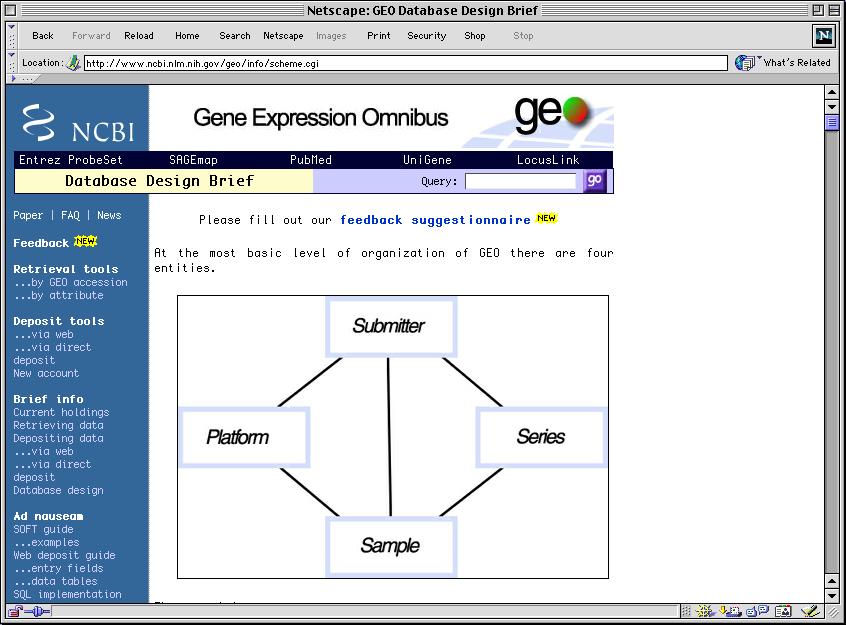846x625 pixels.
Task: Click the NCBI logo
Action: [78, 124]
